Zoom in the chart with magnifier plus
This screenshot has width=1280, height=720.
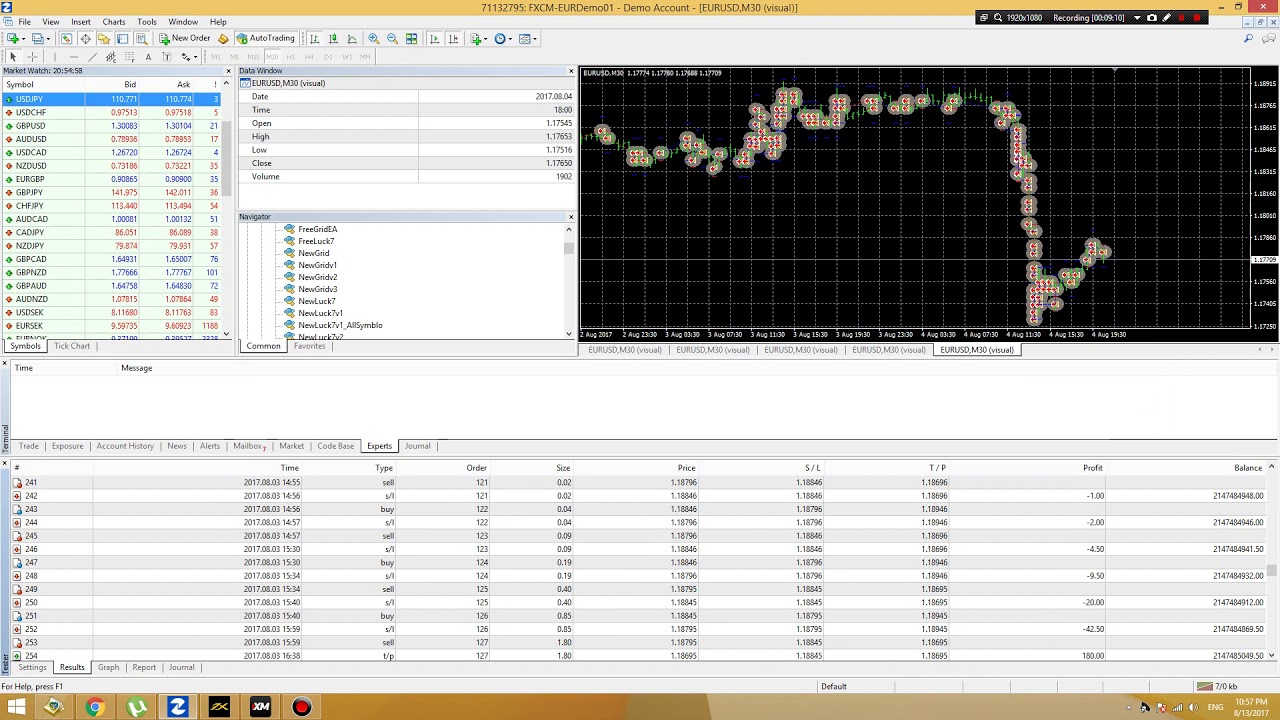point(373,38)
